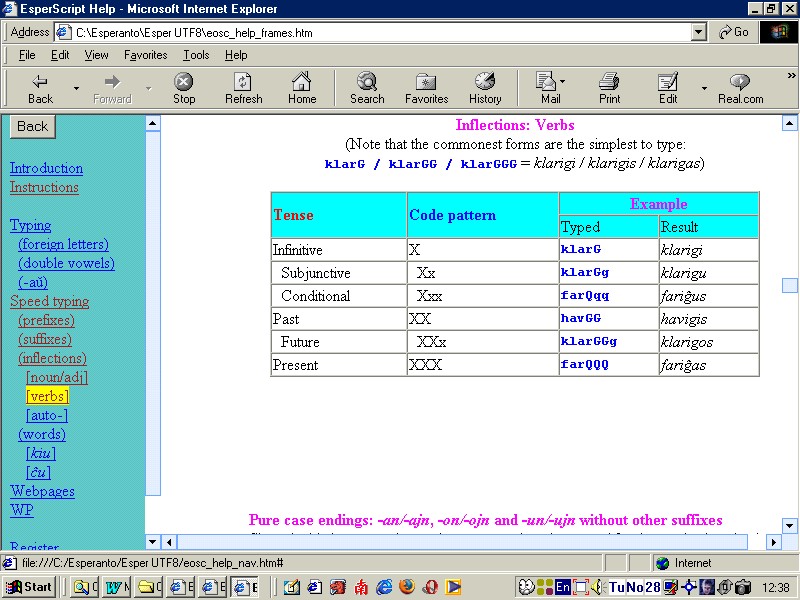
Task: Open the Favorites toolbar icon
Action: point(426,87)
